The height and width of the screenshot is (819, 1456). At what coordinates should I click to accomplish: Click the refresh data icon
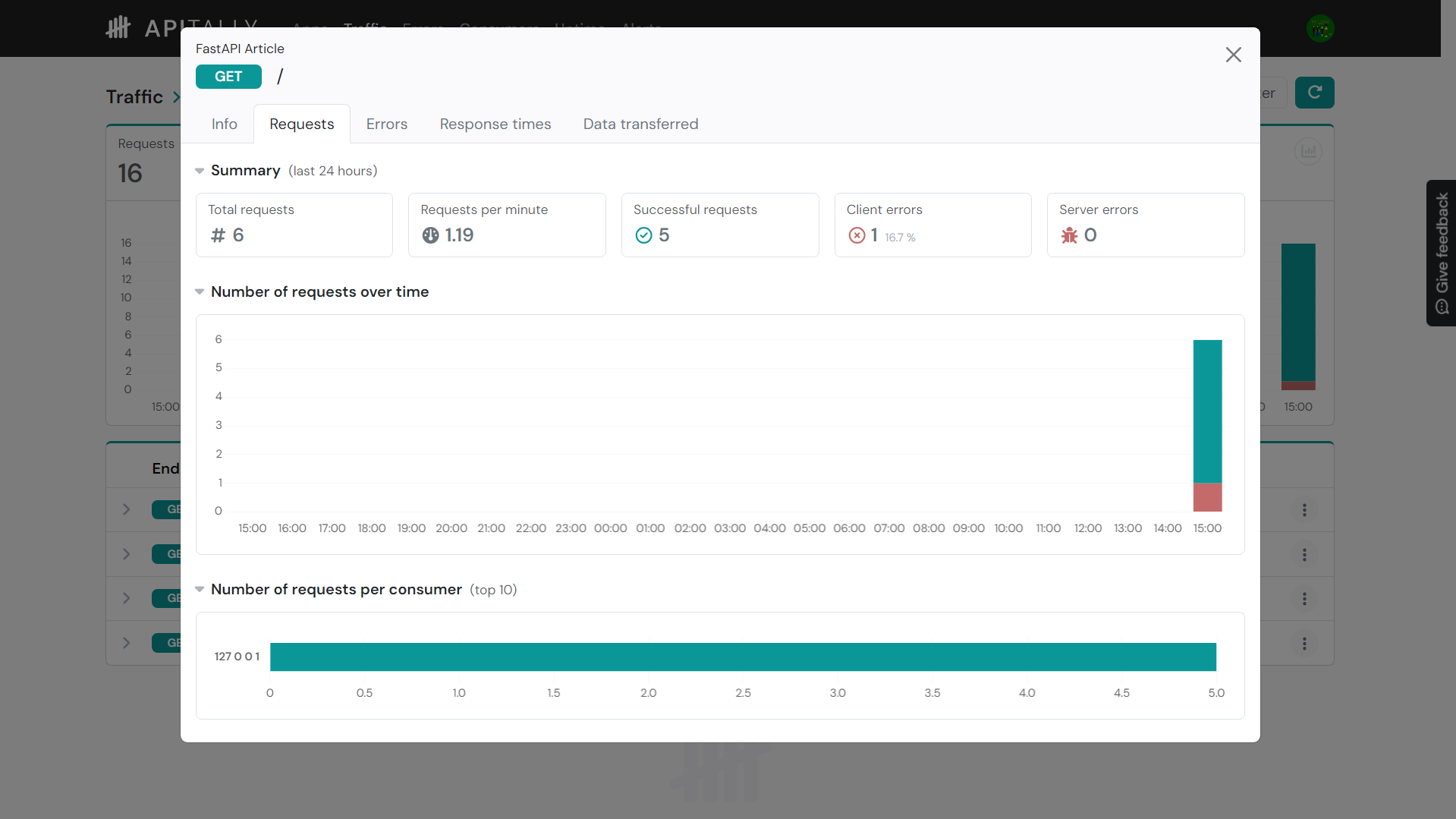[x=1315, y=92]
